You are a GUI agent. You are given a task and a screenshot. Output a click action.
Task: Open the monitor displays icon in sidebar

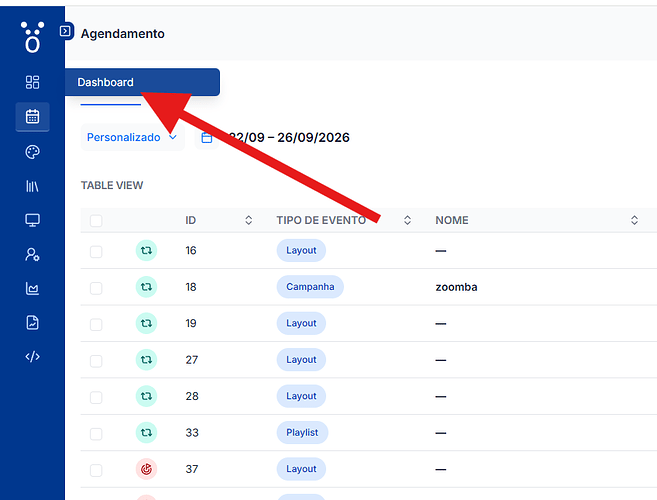[x=32, y=220]
